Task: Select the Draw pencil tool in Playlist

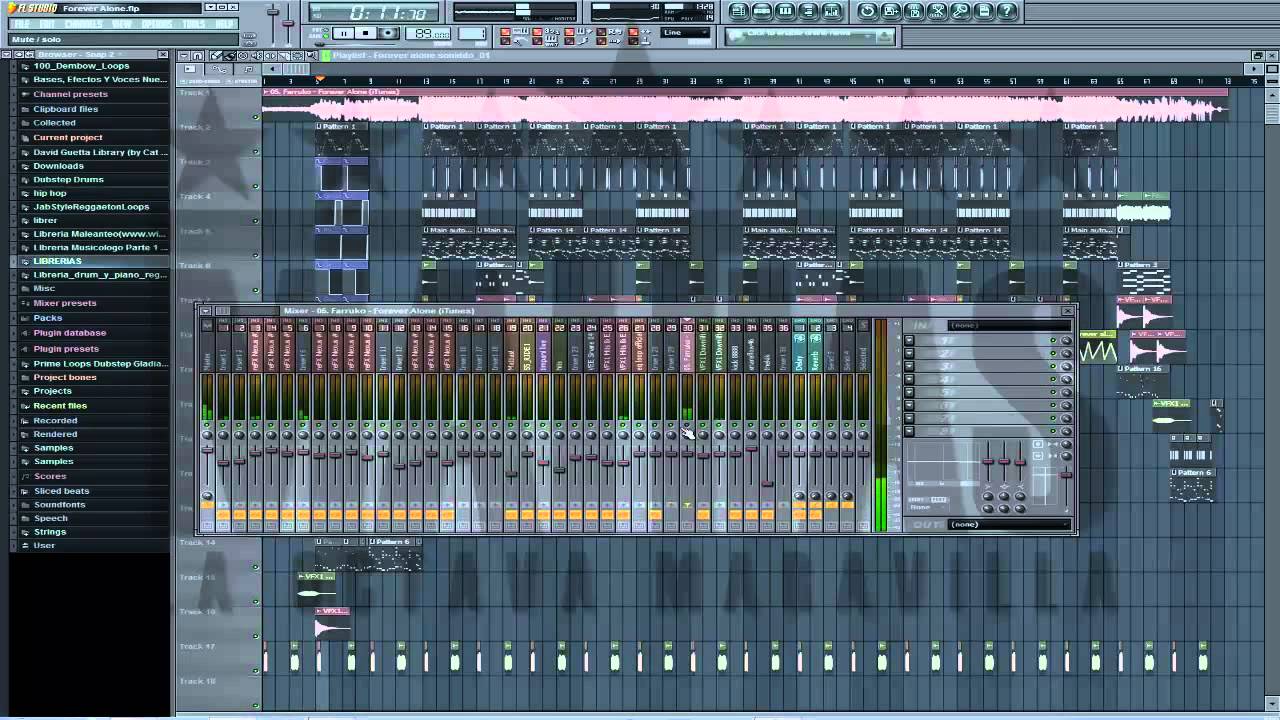Action: [x=216, y=56]
